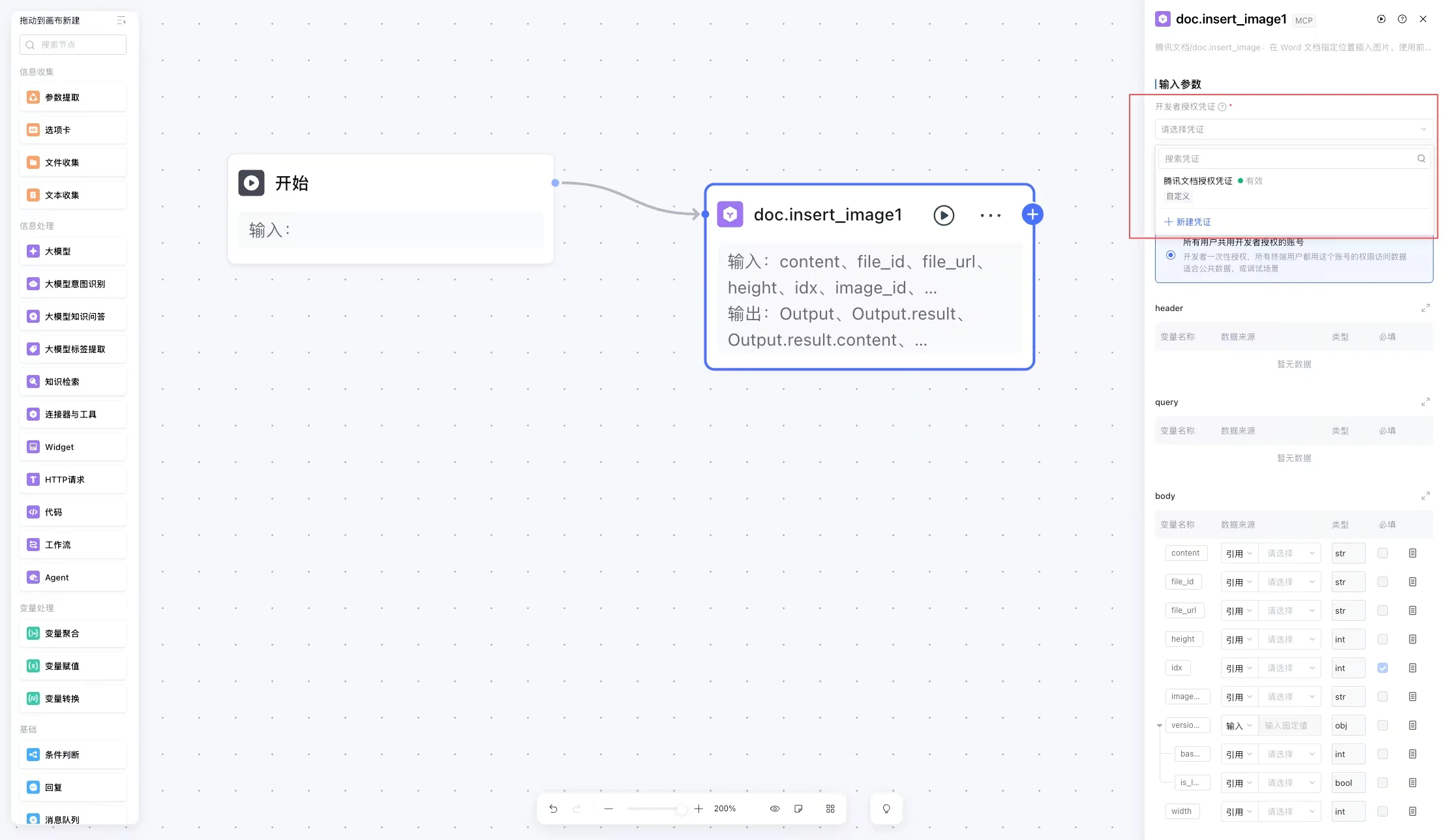
Task: Click the 代码 node icon
Action: (x=33, y=512)
